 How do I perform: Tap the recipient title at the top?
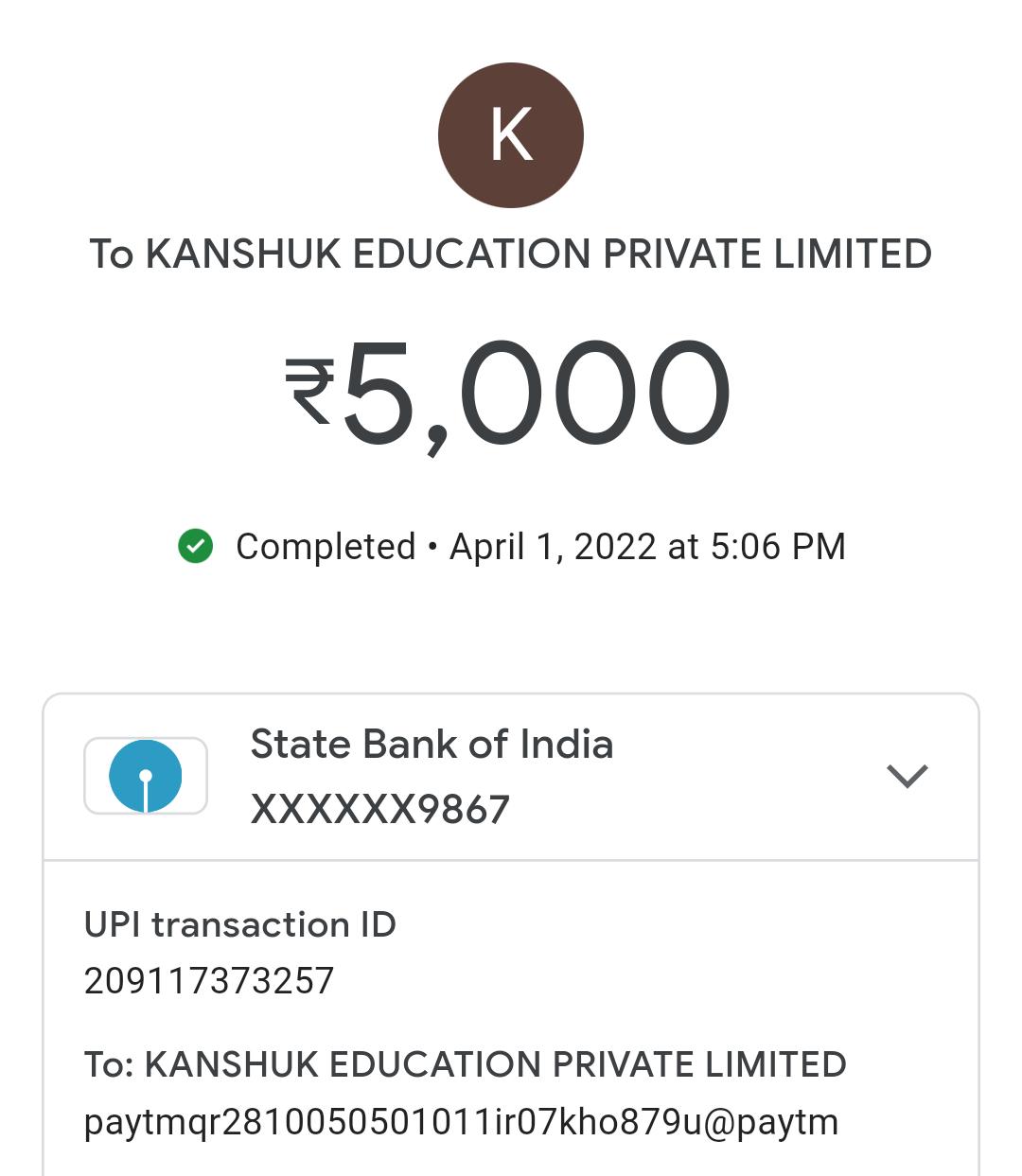[x=511, y=254]
